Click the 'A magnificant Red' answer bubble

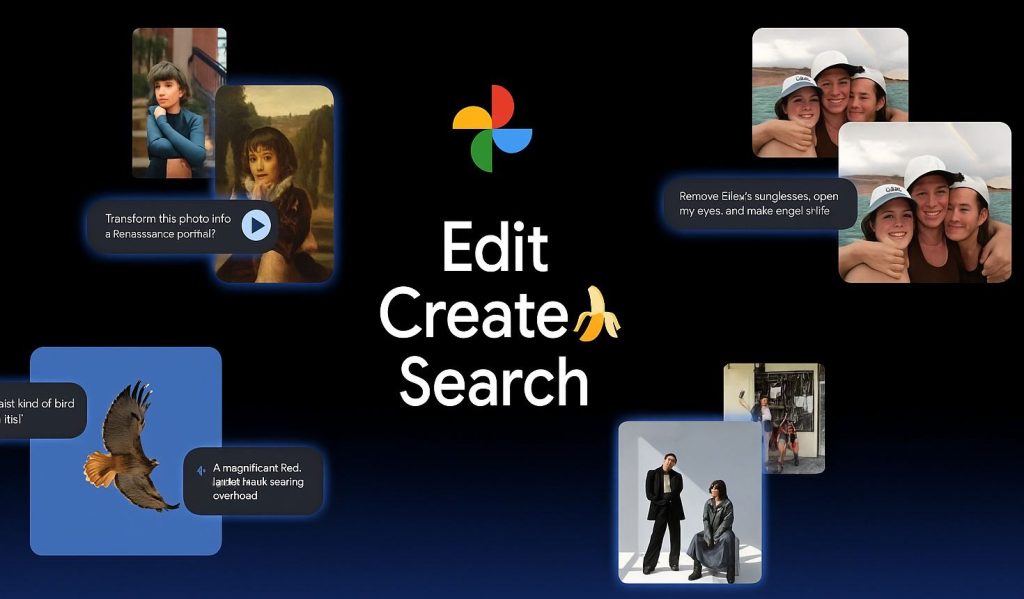pyautogui.click(x=254, y=481)
